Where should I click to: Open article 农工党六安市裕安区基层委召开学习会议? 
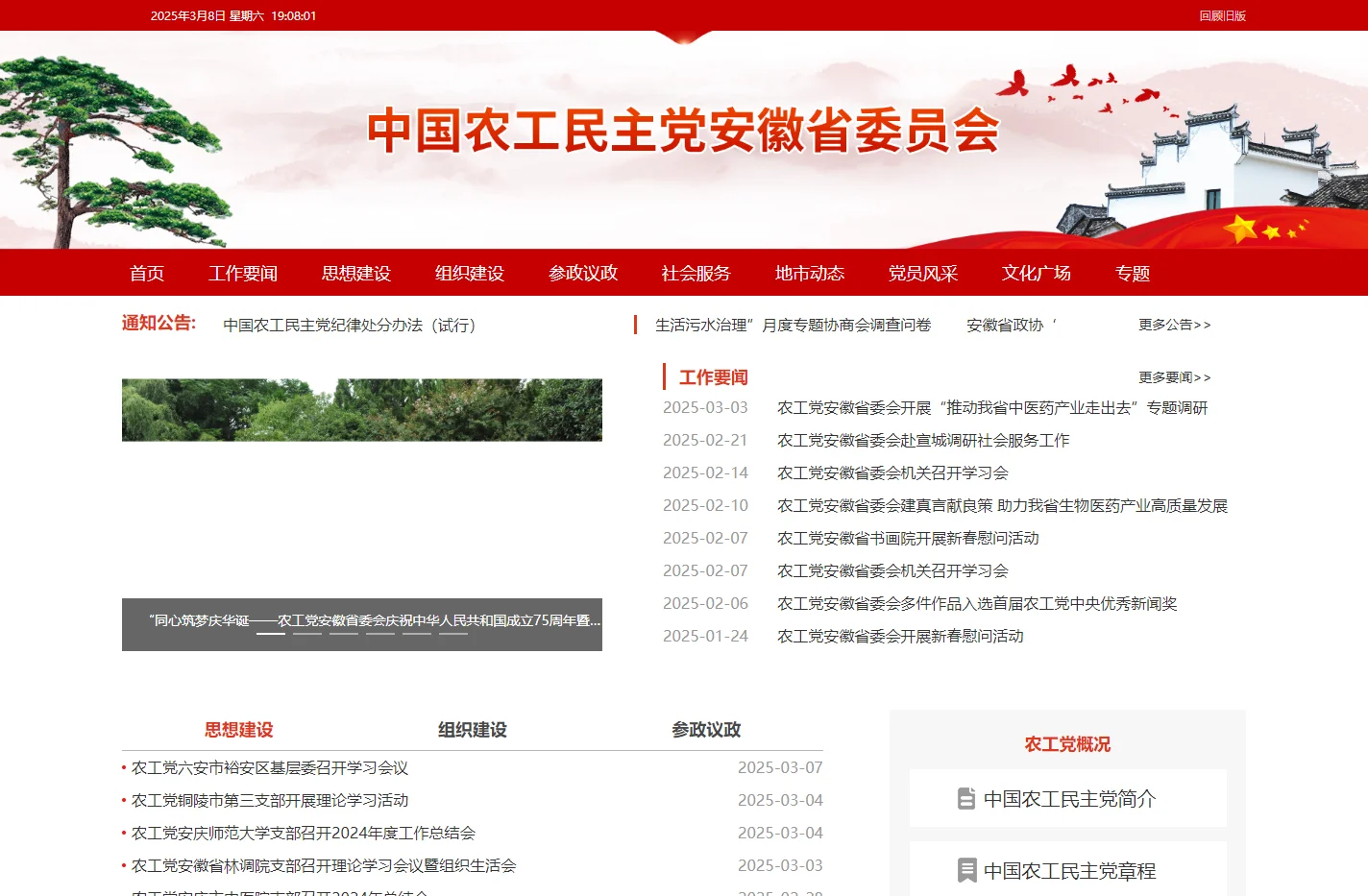click(x=270, y=768)
